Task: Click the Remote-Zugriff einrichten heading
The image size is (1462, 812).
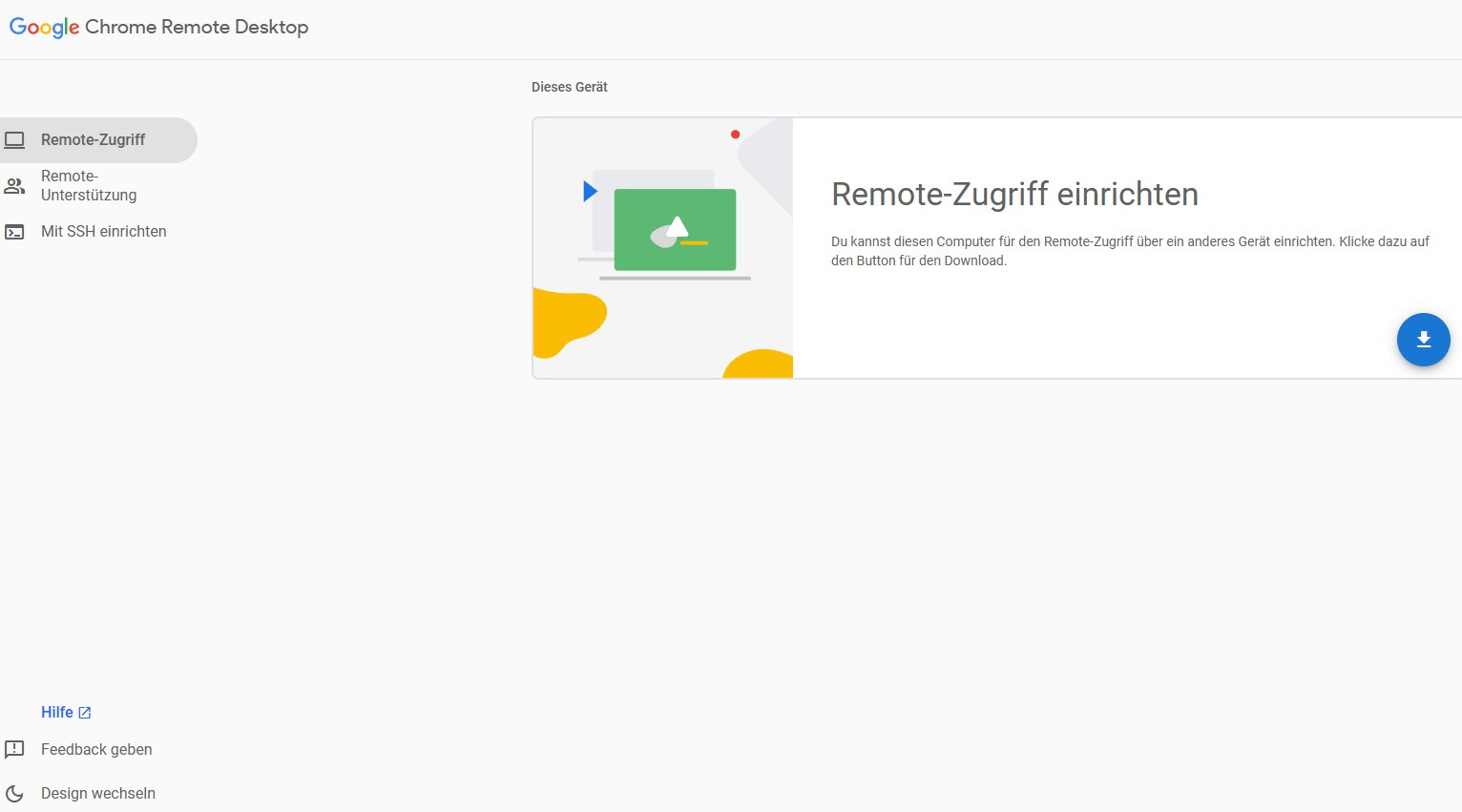Action: (1014, 195)
